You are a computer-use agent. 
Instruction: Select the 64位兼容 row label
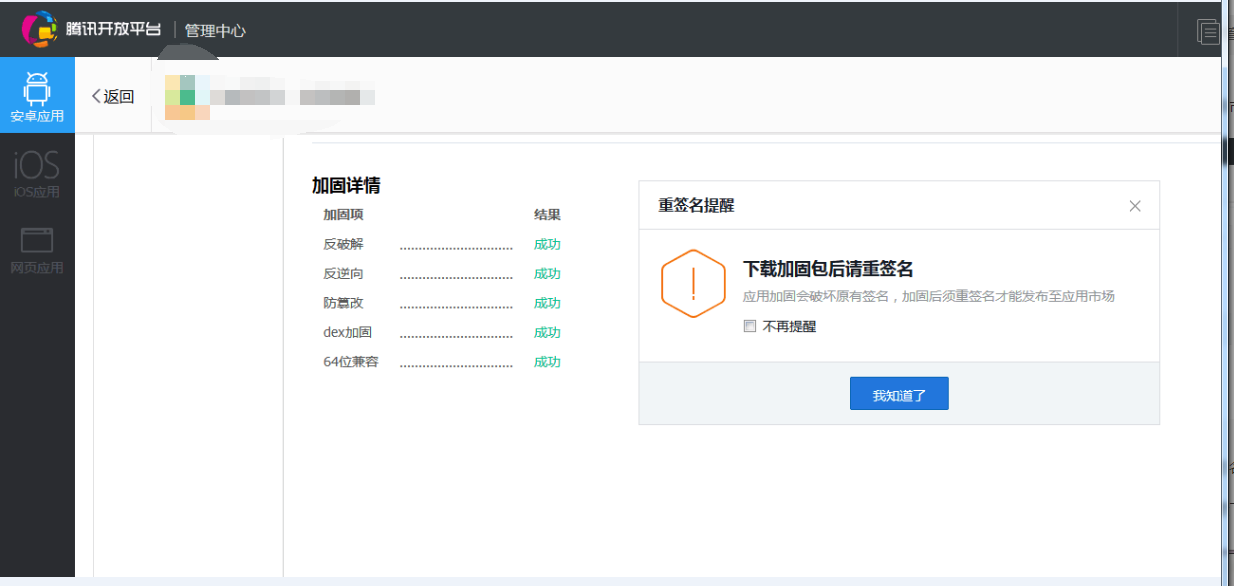351,362
